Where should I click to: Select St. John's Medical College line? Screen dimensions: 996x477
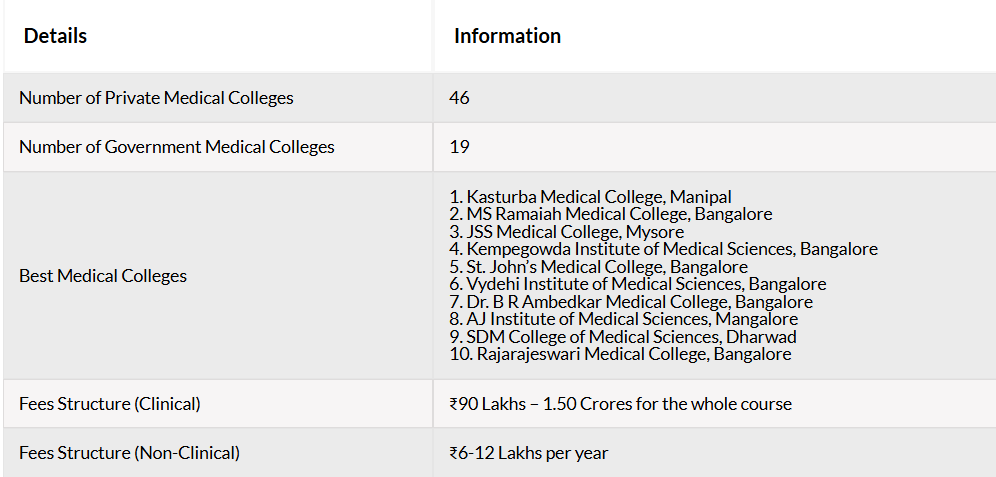point(598,267)
